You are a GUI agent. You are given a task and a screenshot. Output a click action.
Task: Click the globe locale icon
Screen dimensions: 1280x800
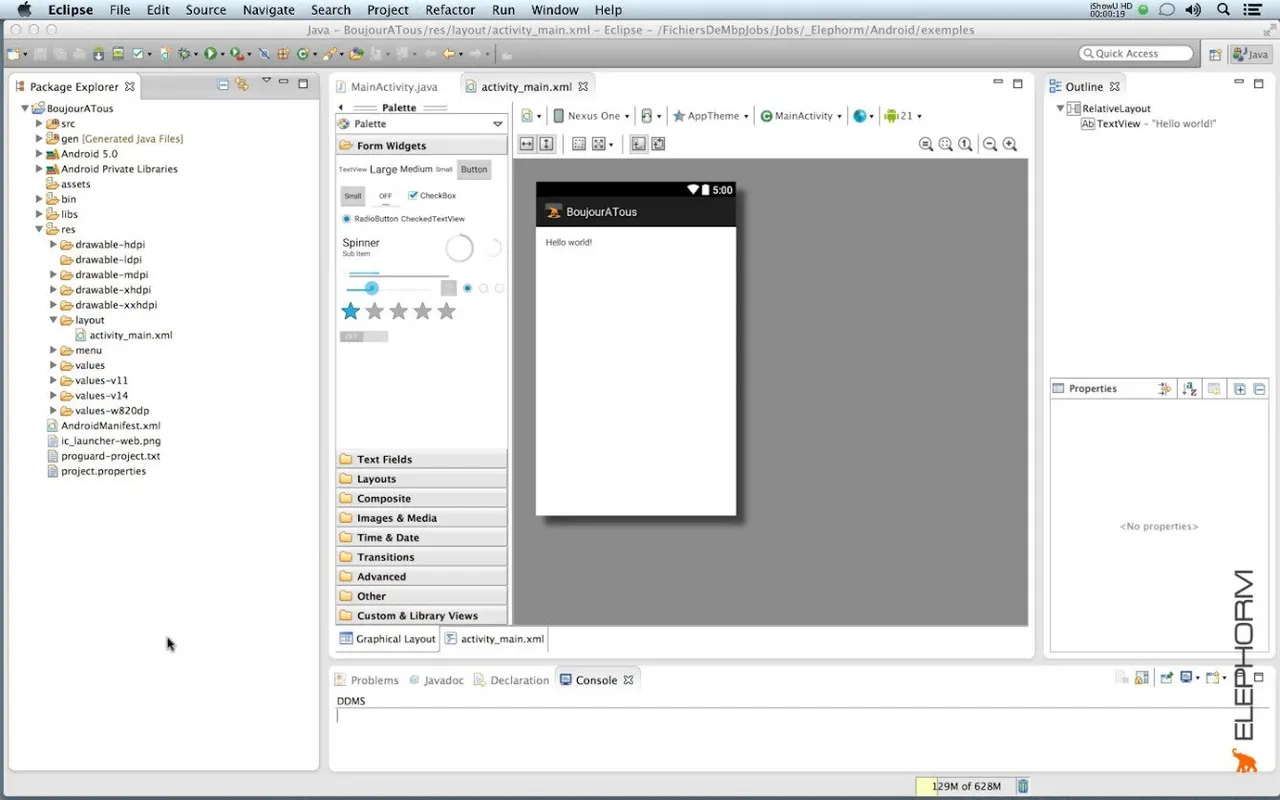(859, 116)
